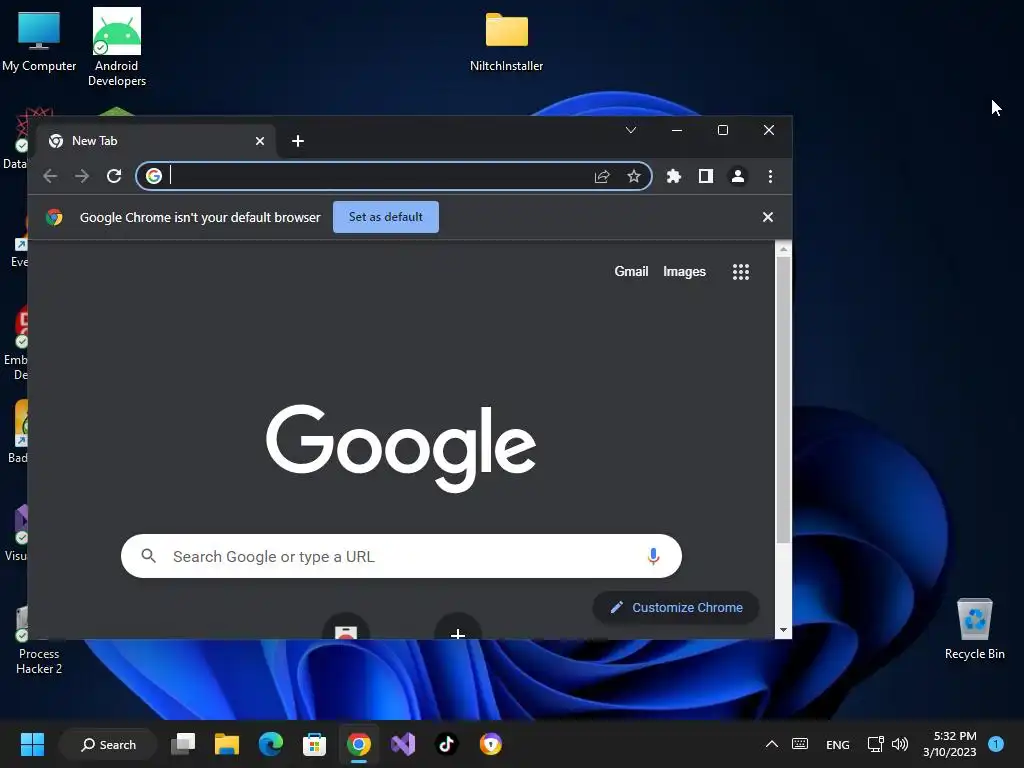The image size is (1024, 768).
Task: Open Visual Studio from taskbar
Action: 403,744
